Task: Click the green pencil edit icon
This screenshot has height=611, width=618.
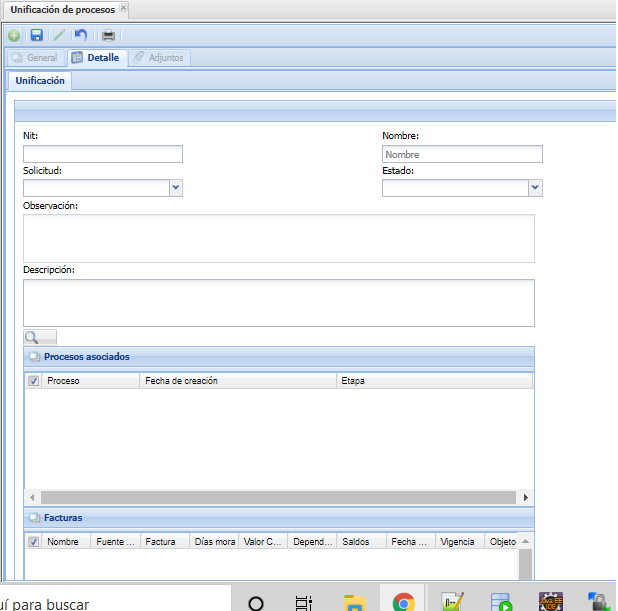Action: coord(59,36)
